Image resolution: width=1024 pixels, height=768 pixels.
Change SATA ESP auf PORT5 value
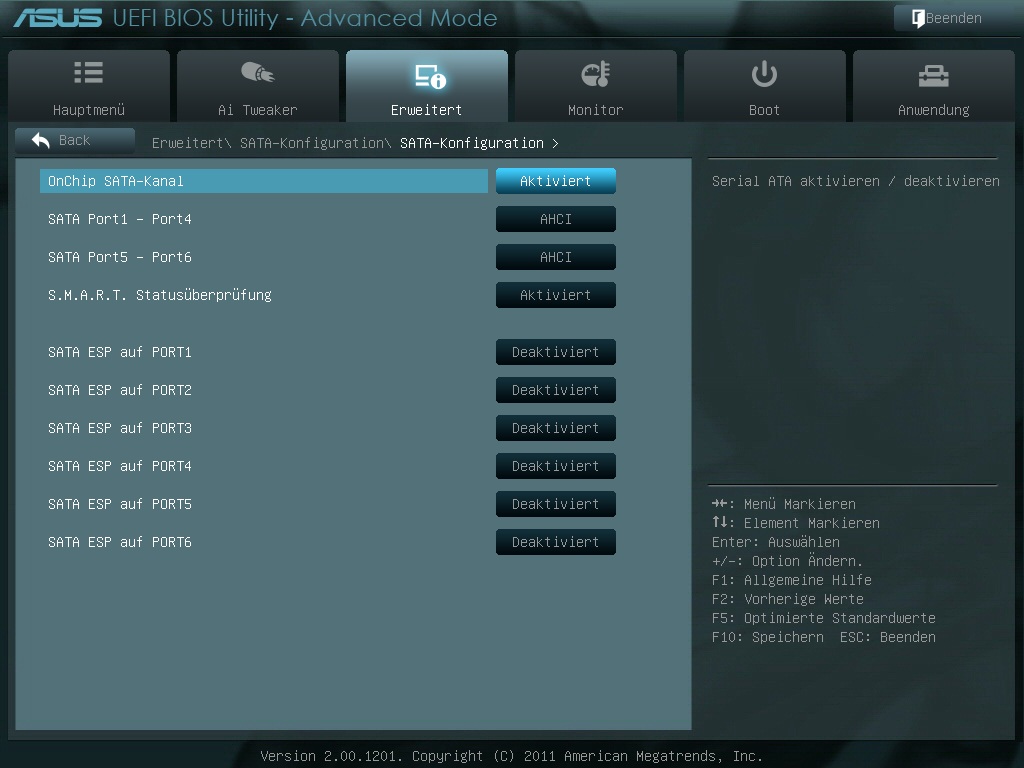point(556,504)
